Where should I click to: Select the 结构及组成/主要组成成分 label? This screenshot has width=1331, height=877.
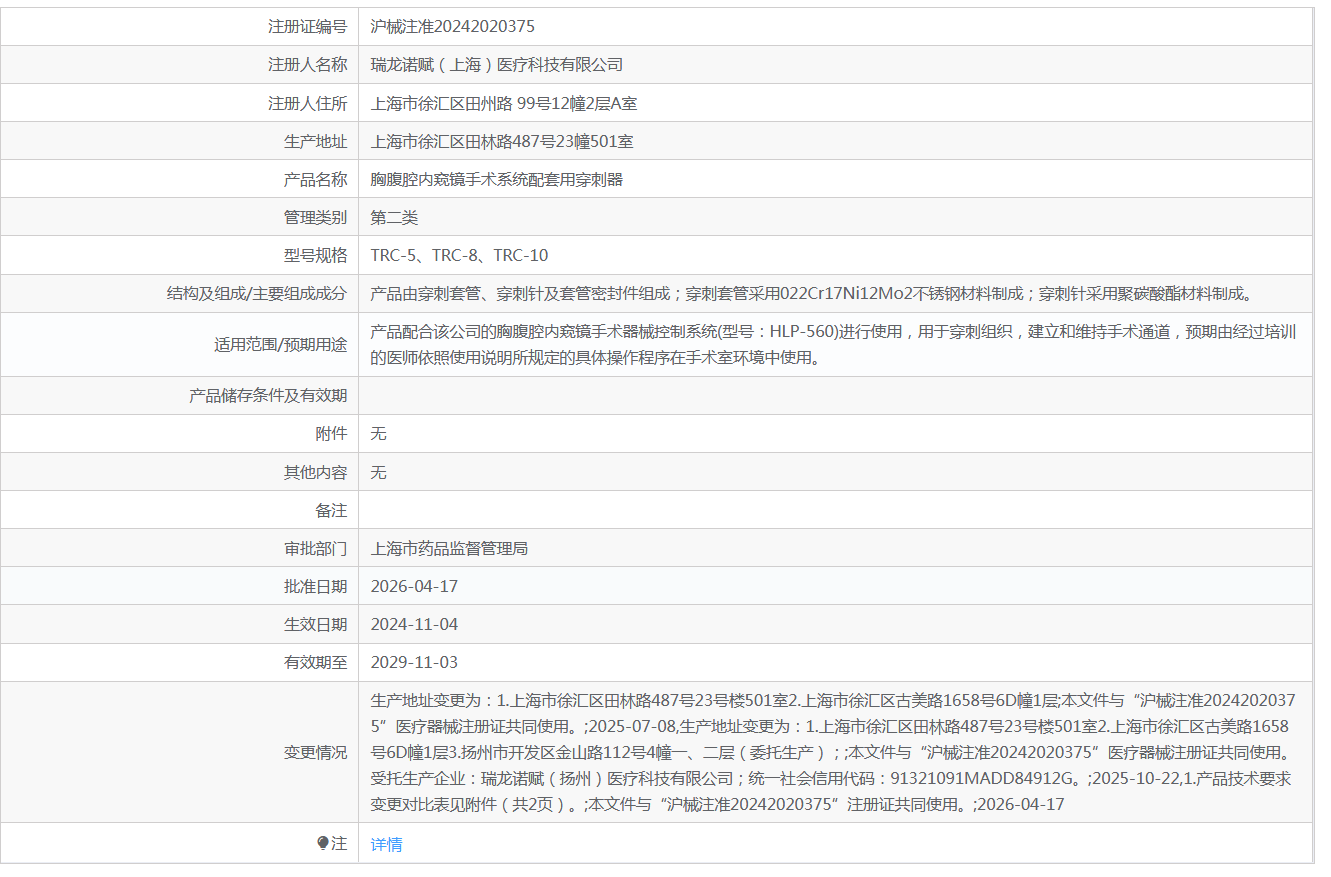coord(257,293)
